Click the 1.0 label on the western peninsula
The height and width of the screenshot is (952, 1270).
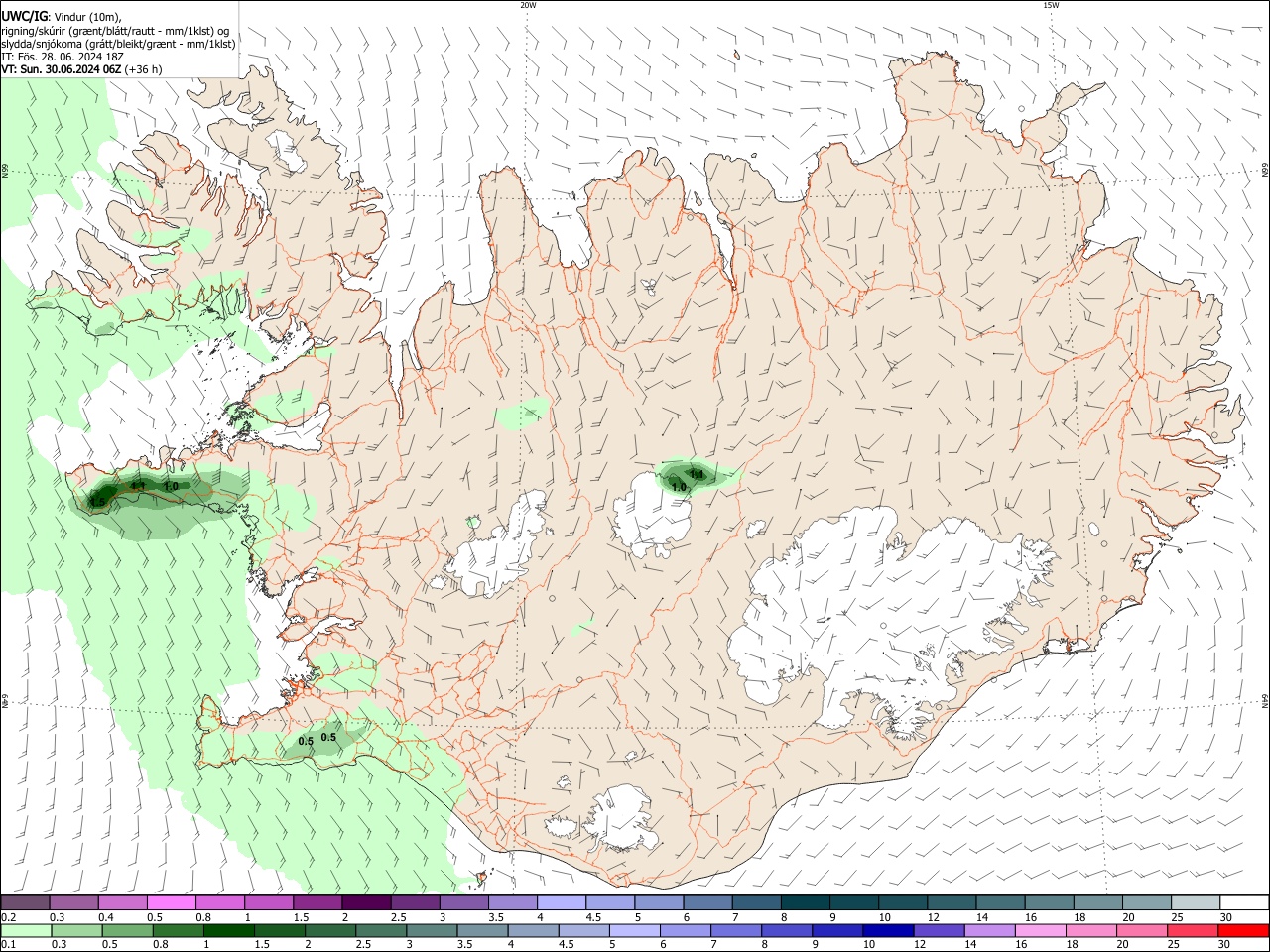click(171, 486)
